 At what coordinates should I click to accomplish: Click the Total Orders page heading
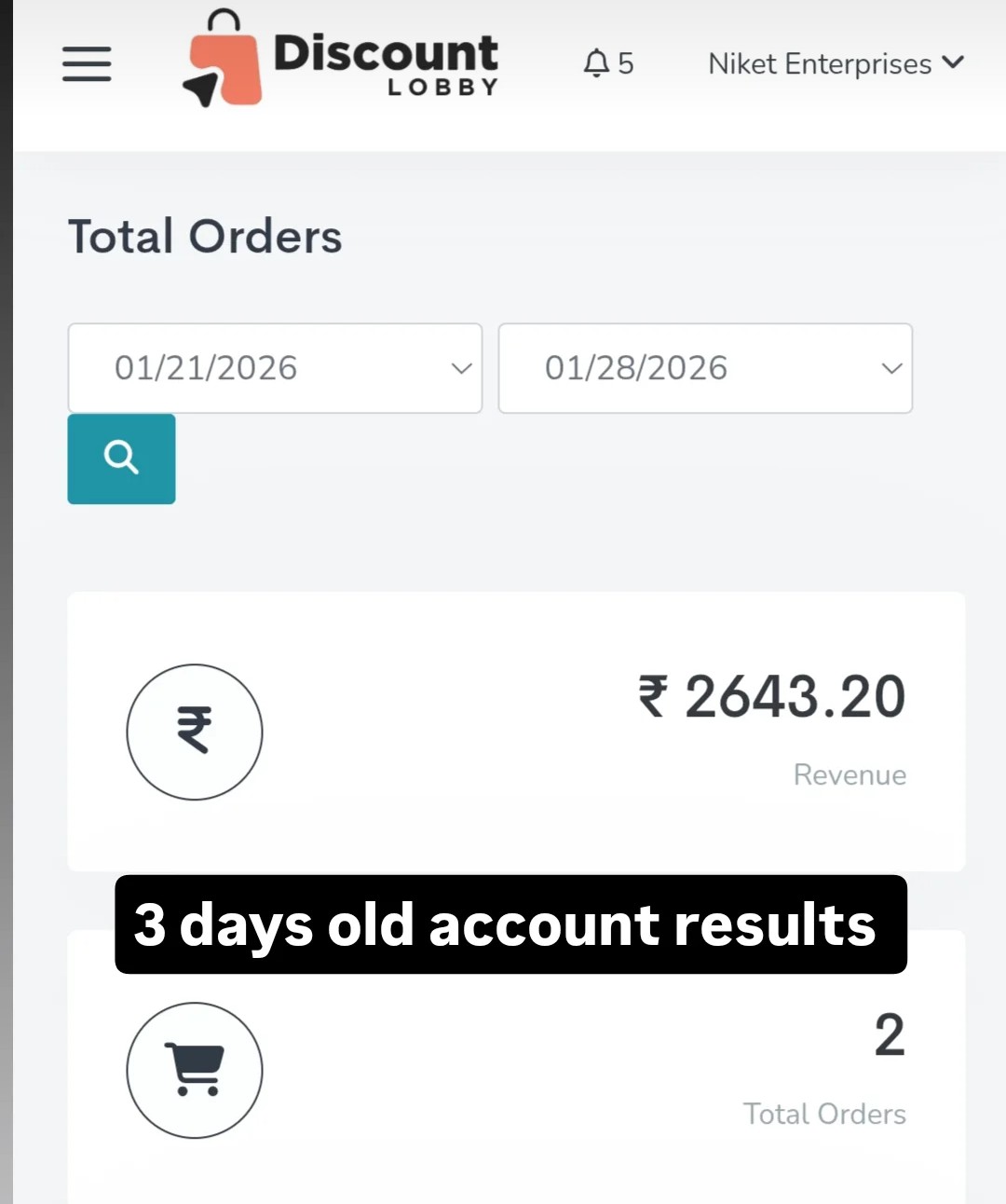pos(205,237)
